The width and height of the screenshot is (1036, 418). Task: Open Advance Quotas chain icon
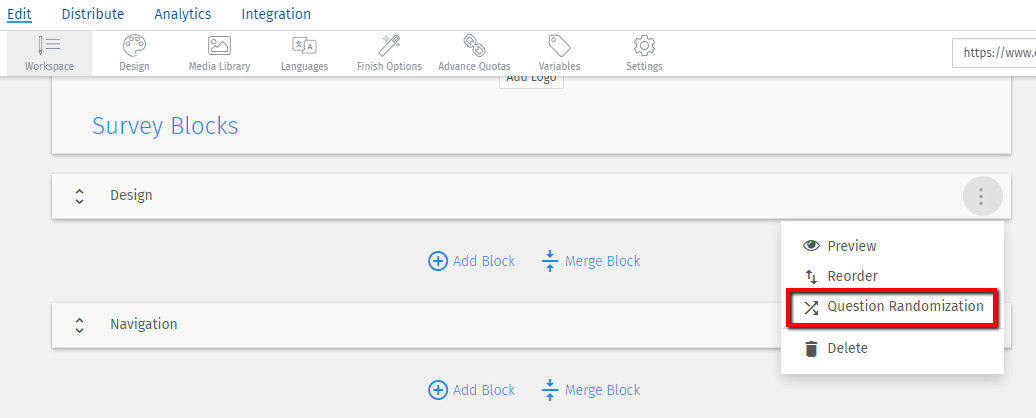(x=474, y=46)
